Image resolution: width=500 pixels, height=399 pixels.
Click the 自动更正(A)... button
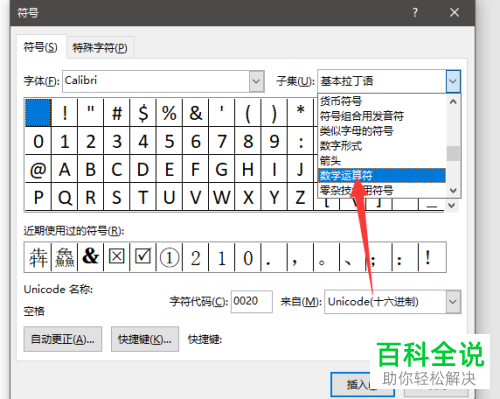coord(63,339)
